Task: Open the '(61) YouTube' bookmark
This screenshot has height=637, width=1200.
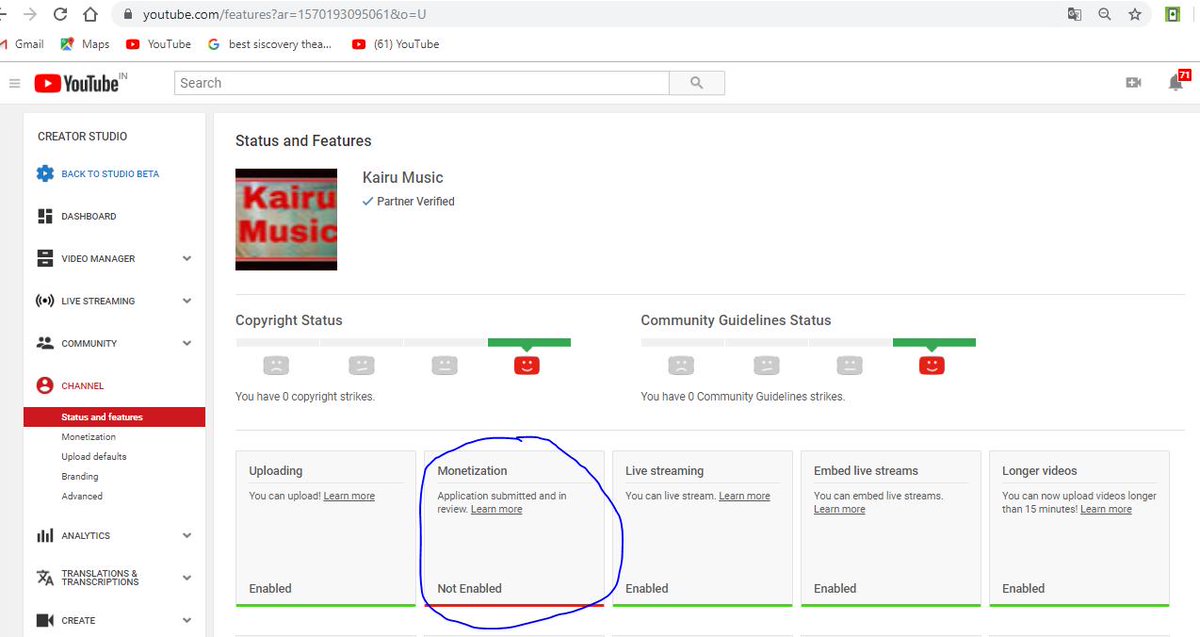Action: (x=396, y=44)
